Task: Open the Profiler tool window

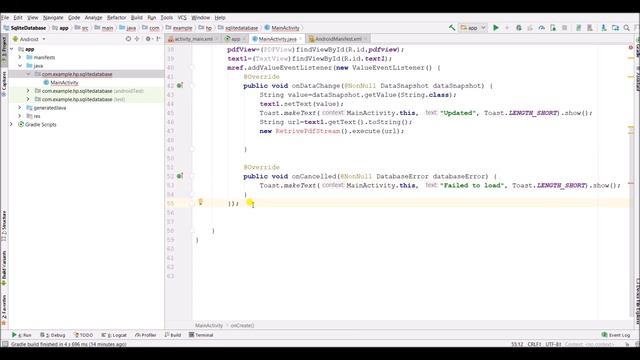Action: 146,335
